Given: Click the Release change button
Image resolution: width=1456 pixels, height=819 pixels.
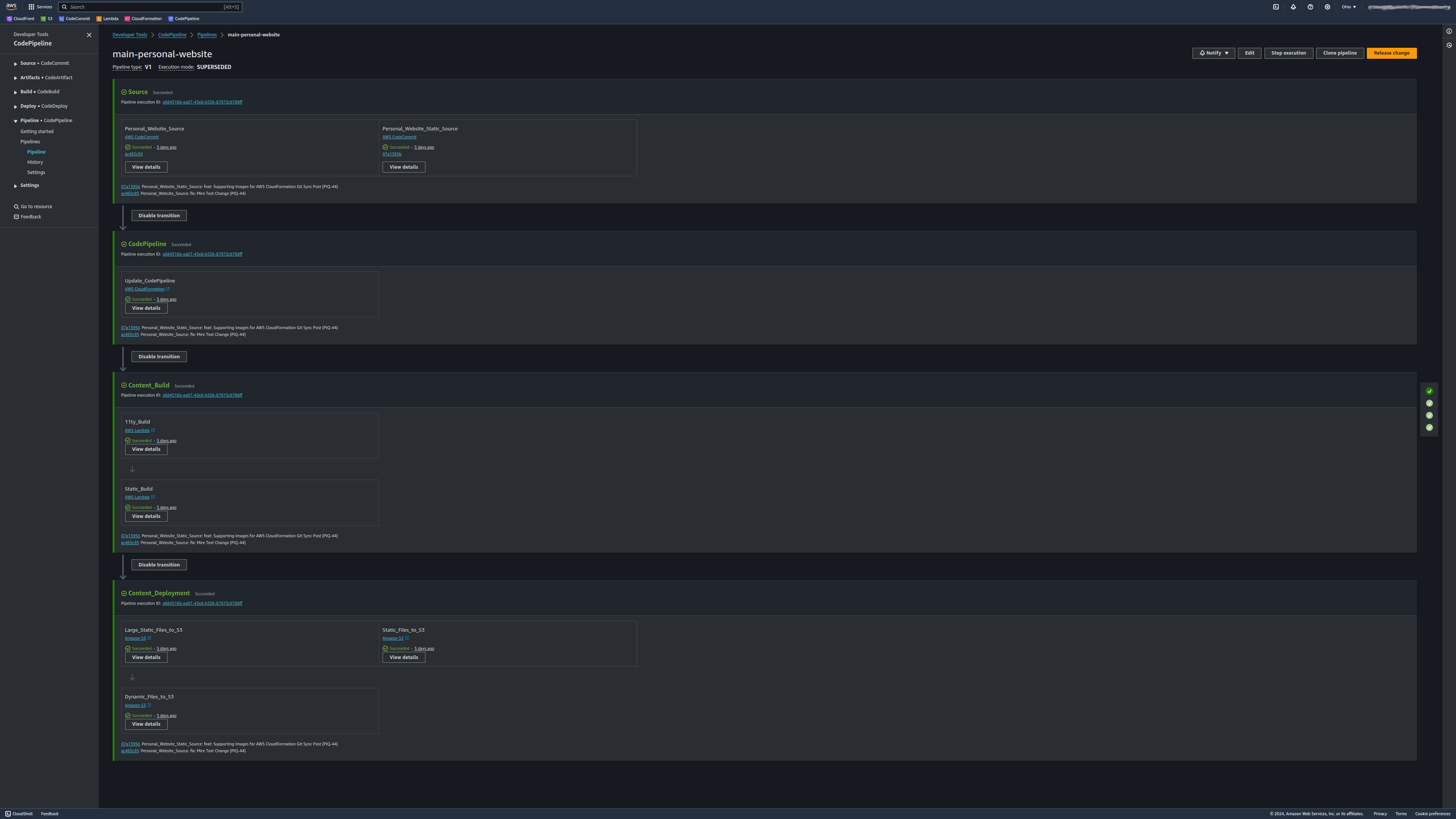Looking at the screenshot, I should point(1392,53).
